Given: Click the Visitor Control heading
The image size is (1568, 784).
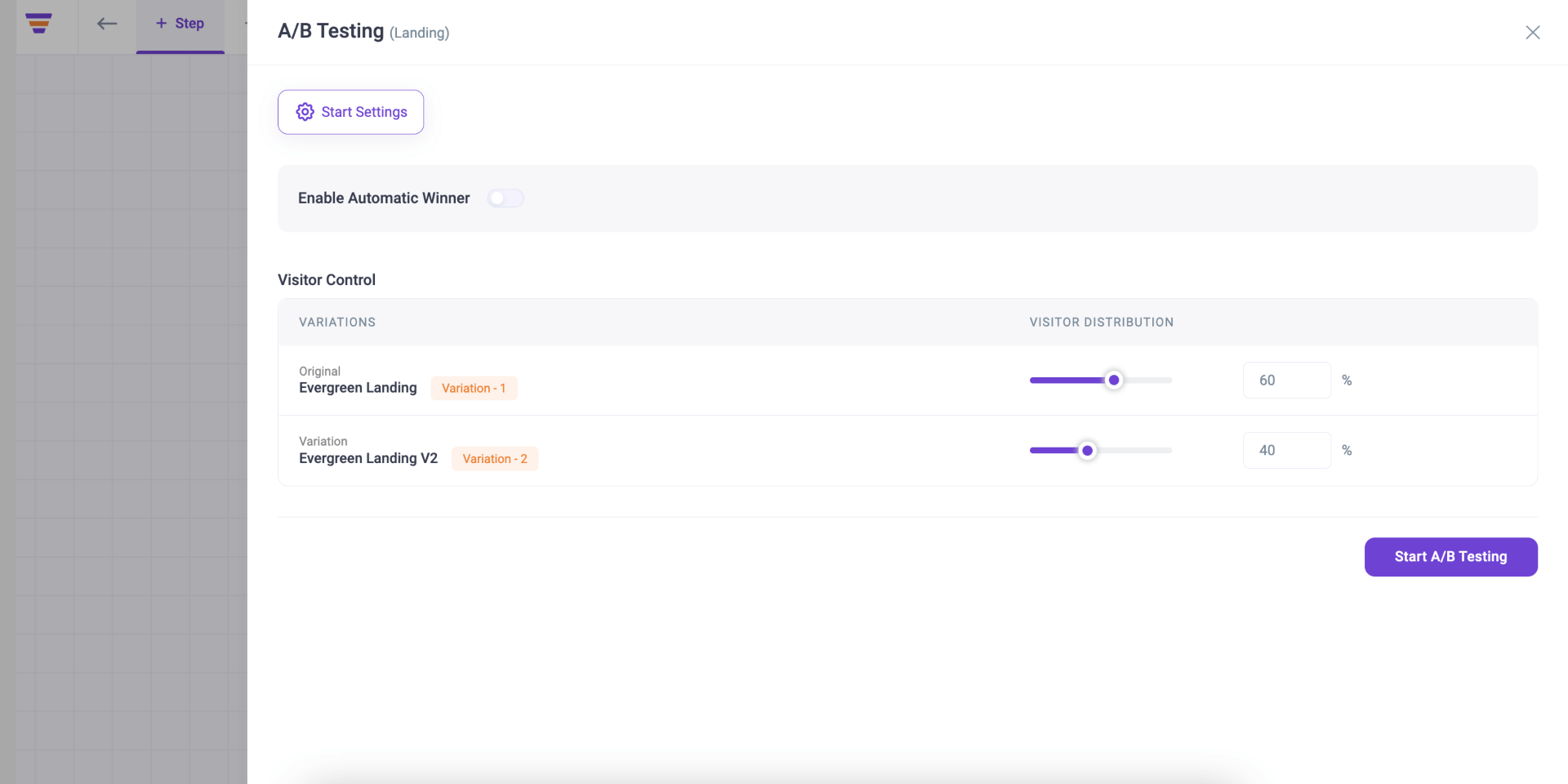Looking at the screenshot, I should [x=327, y=280].
